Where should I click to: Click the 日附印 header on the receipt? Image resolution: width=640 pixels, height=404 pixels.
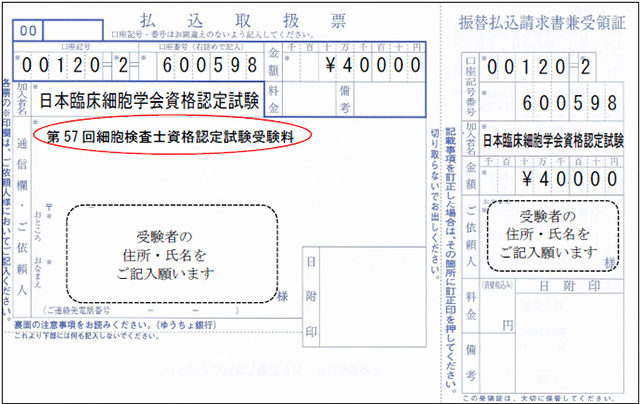coord(570,286)
